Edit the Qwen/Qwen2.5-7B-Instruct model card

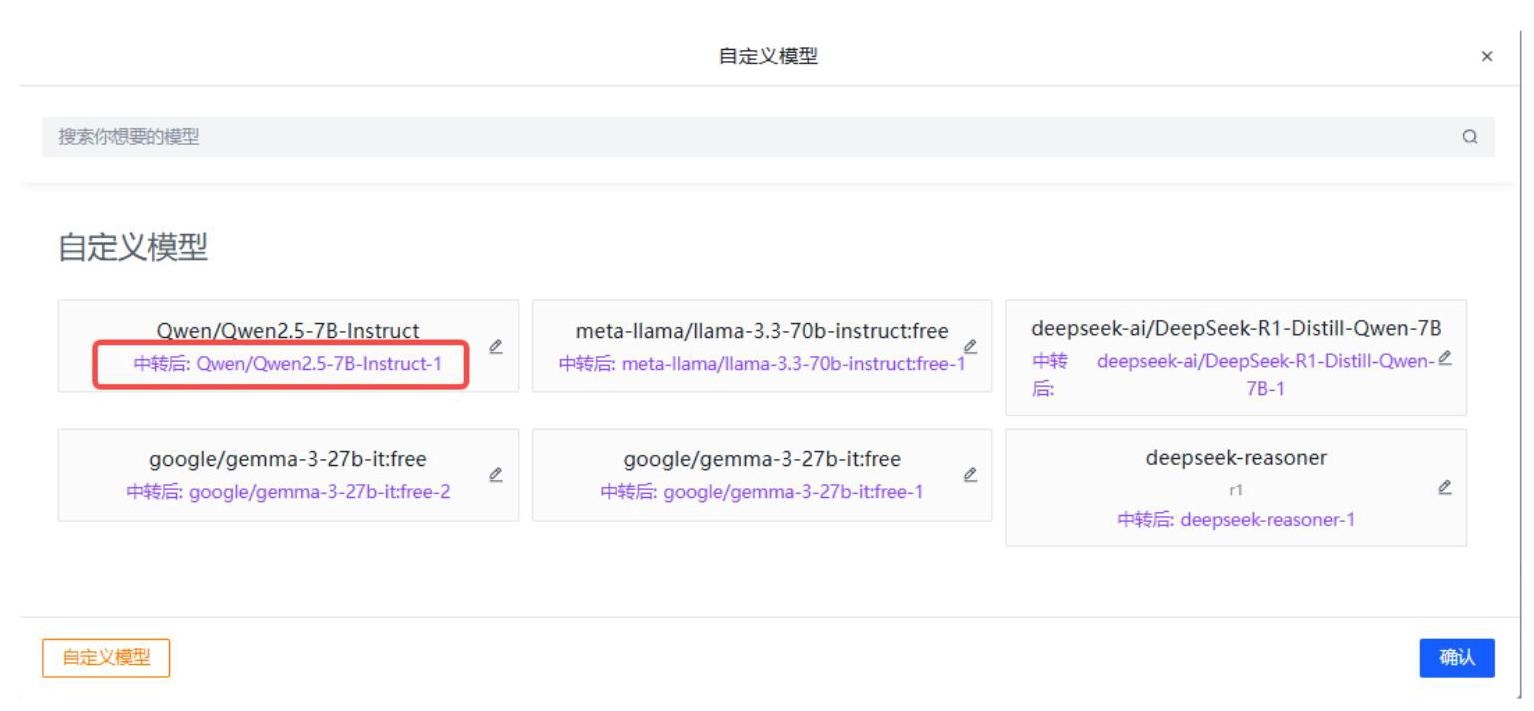495,346
